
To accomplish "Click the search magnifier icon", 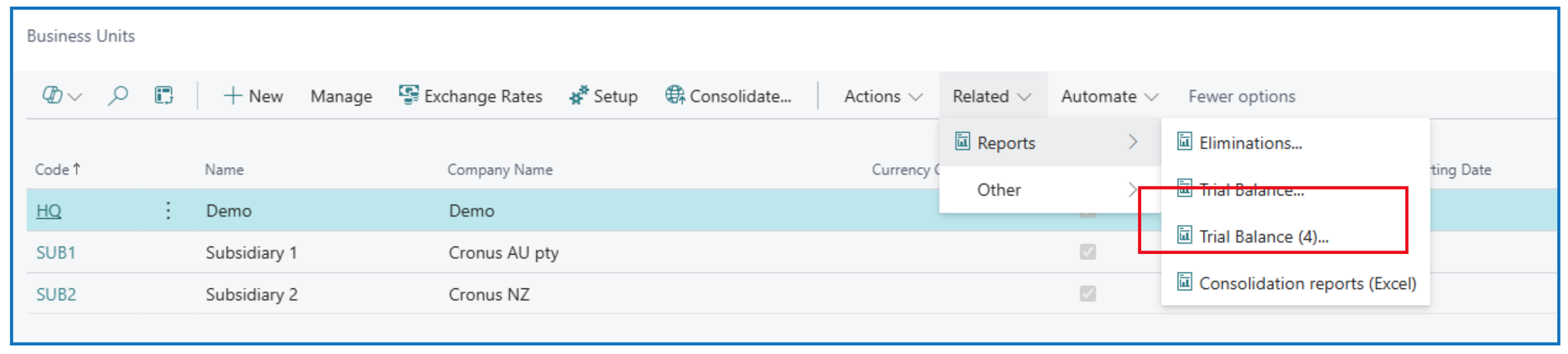I will tap(118, 96).
